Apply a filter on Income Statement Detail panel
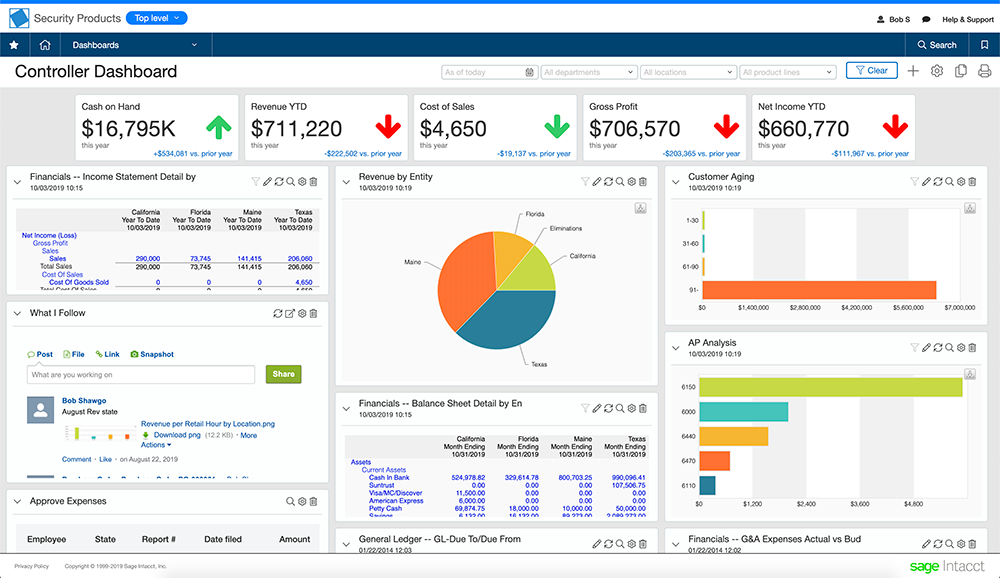This screenshot has width=1000, height=578. click(257, 181)
